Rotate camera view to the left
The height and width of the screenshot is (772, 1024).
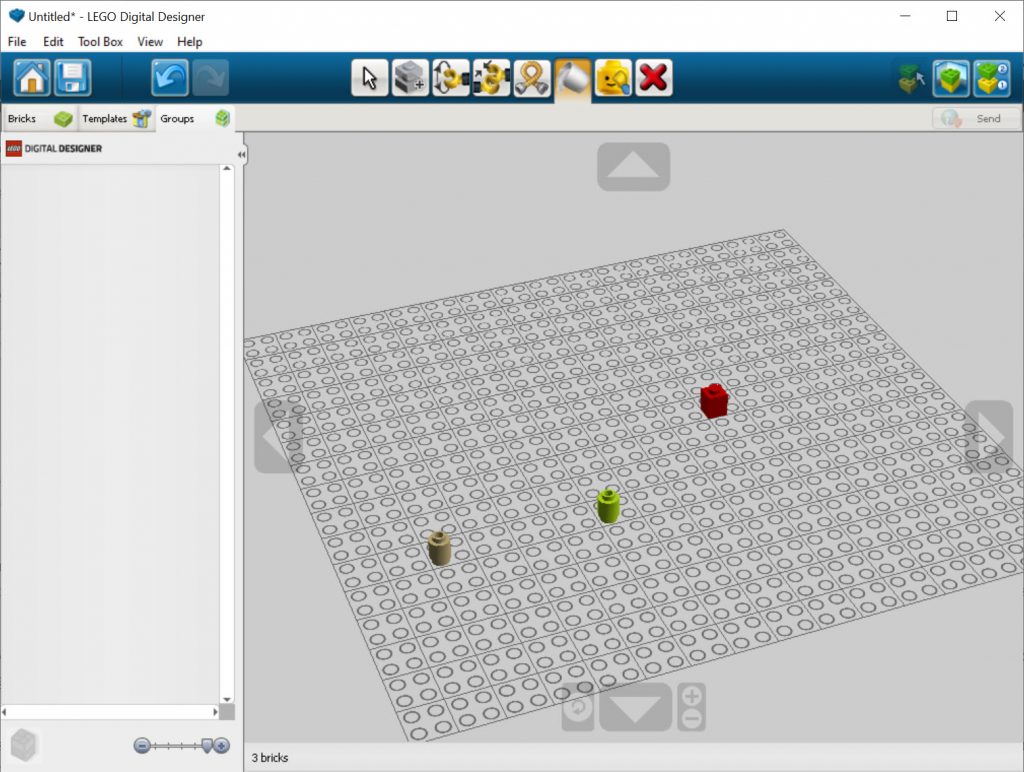pyautogui.click(x=278, y=436)
